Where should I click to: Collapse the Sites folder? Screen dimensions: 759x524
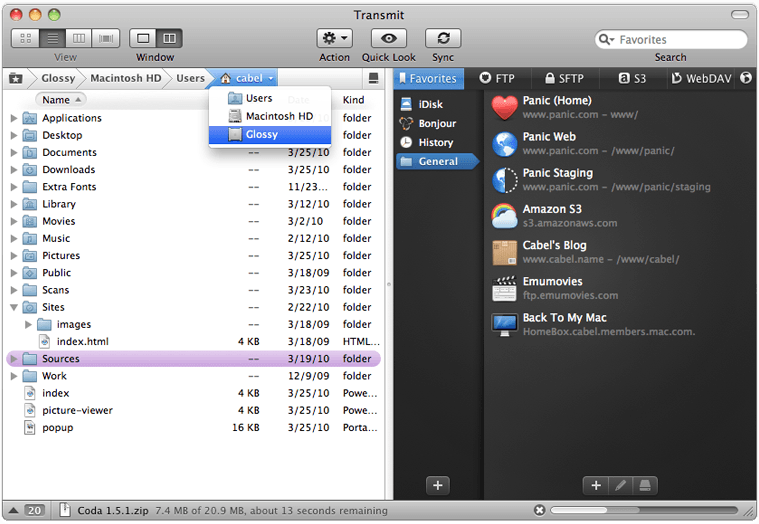pyautogui.click(x=13, y=307)
